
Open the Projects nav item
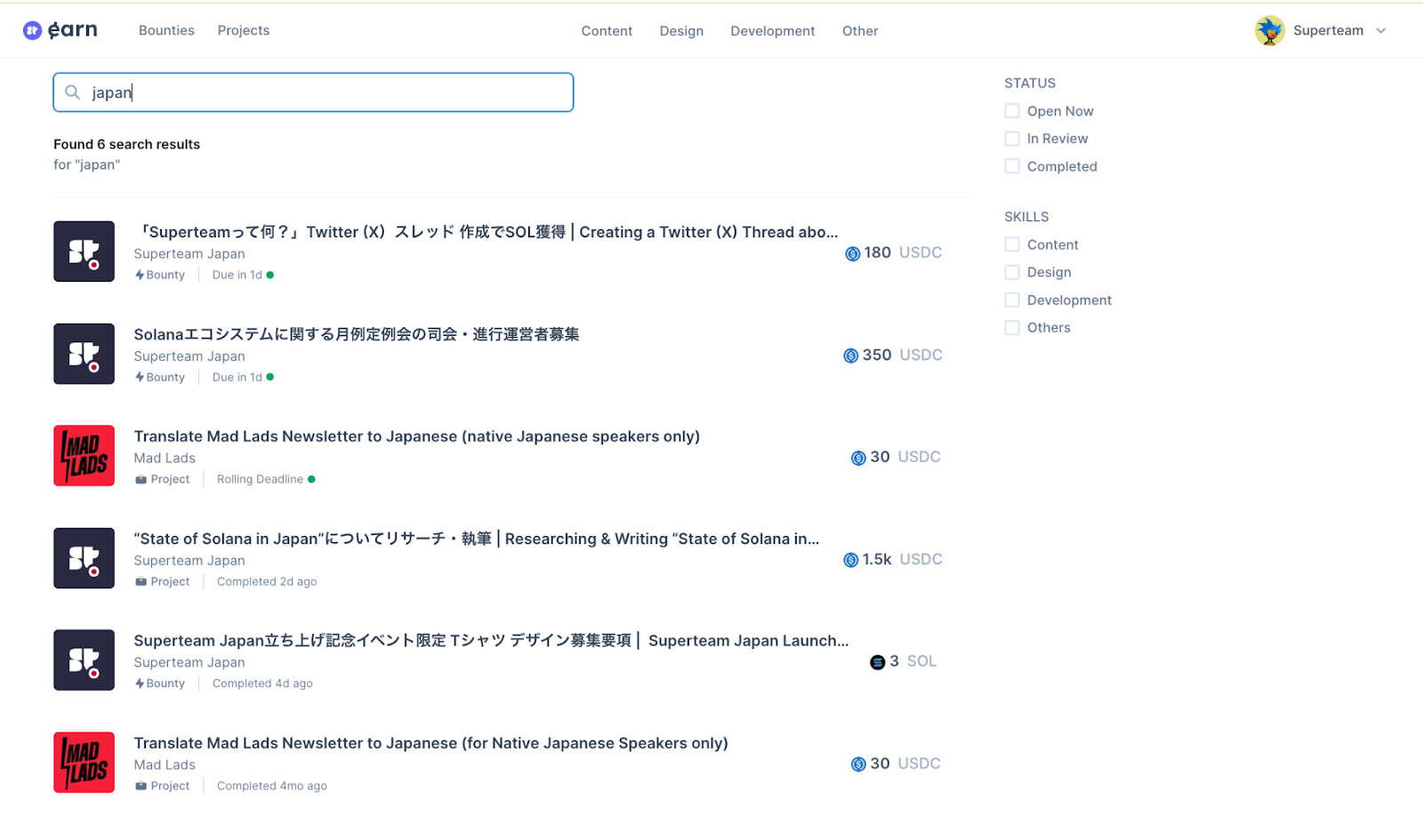coord(244,30)
